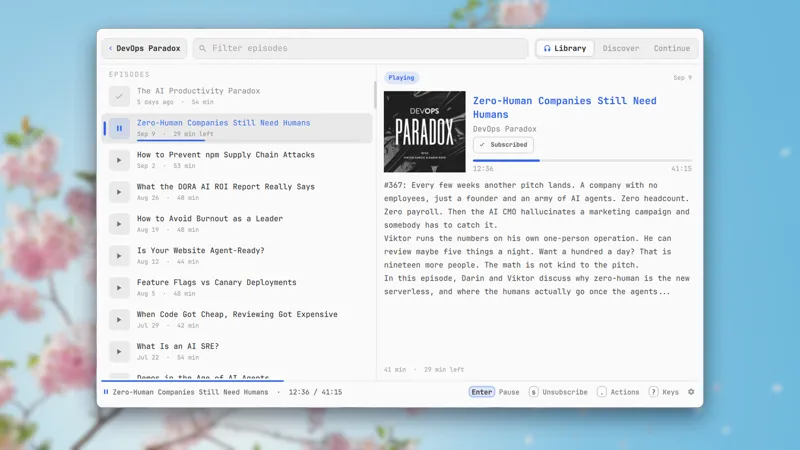This screenshot has height=450, width=800.
Task: Click the headphones icon on the Library tab
Action: [x=547, y=48]
